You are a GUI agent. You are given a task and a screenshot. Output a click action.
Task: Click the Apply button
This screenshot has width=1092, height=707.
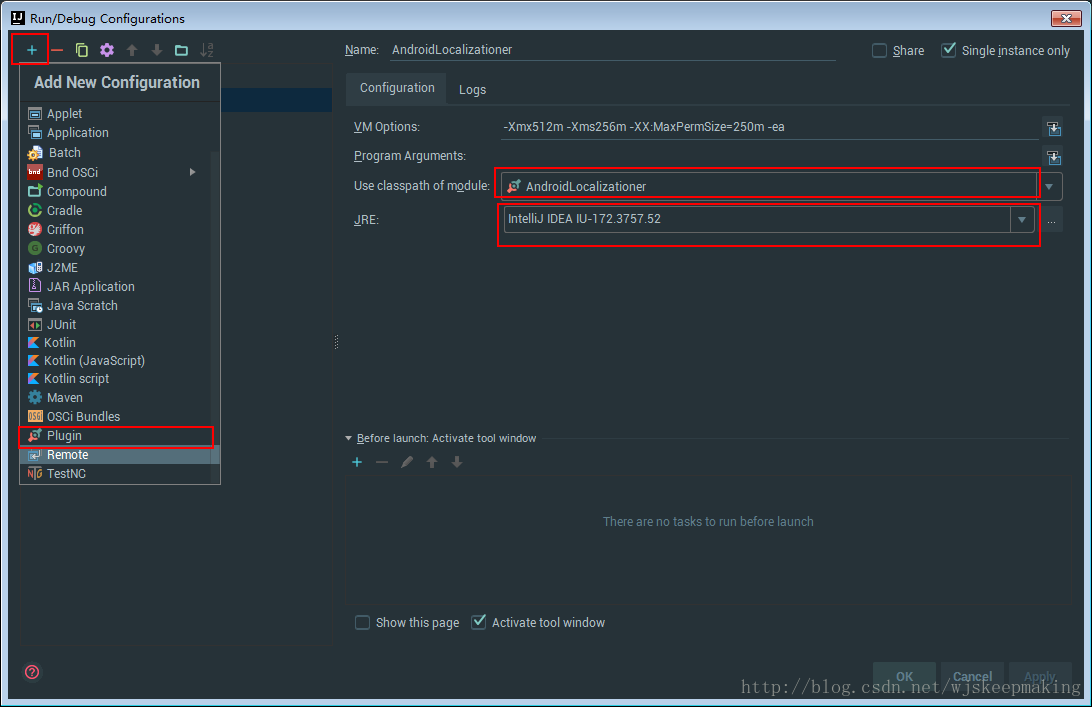coord(1040,676)
